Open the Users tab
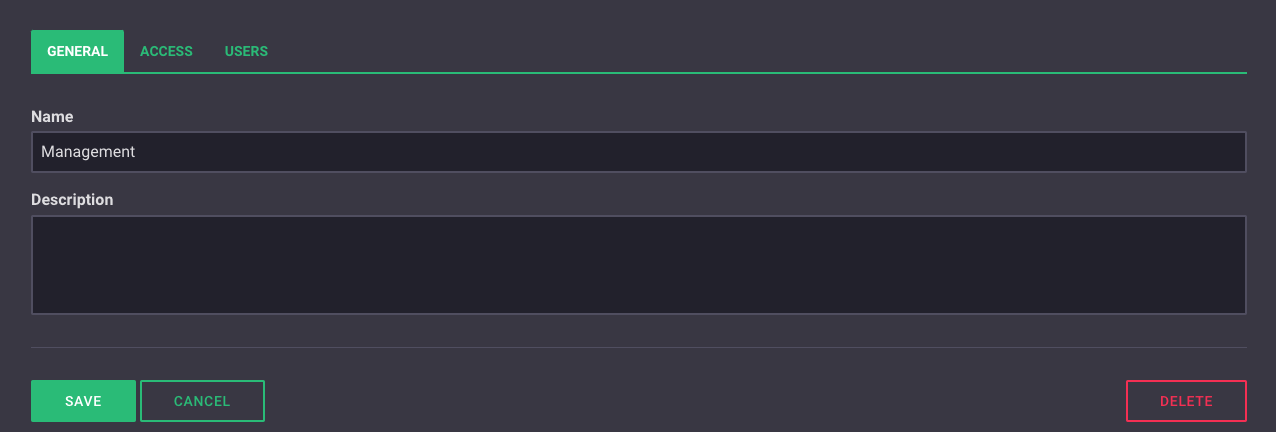Viewport: 1276px width, 432px height. click(x=246, y=51)
